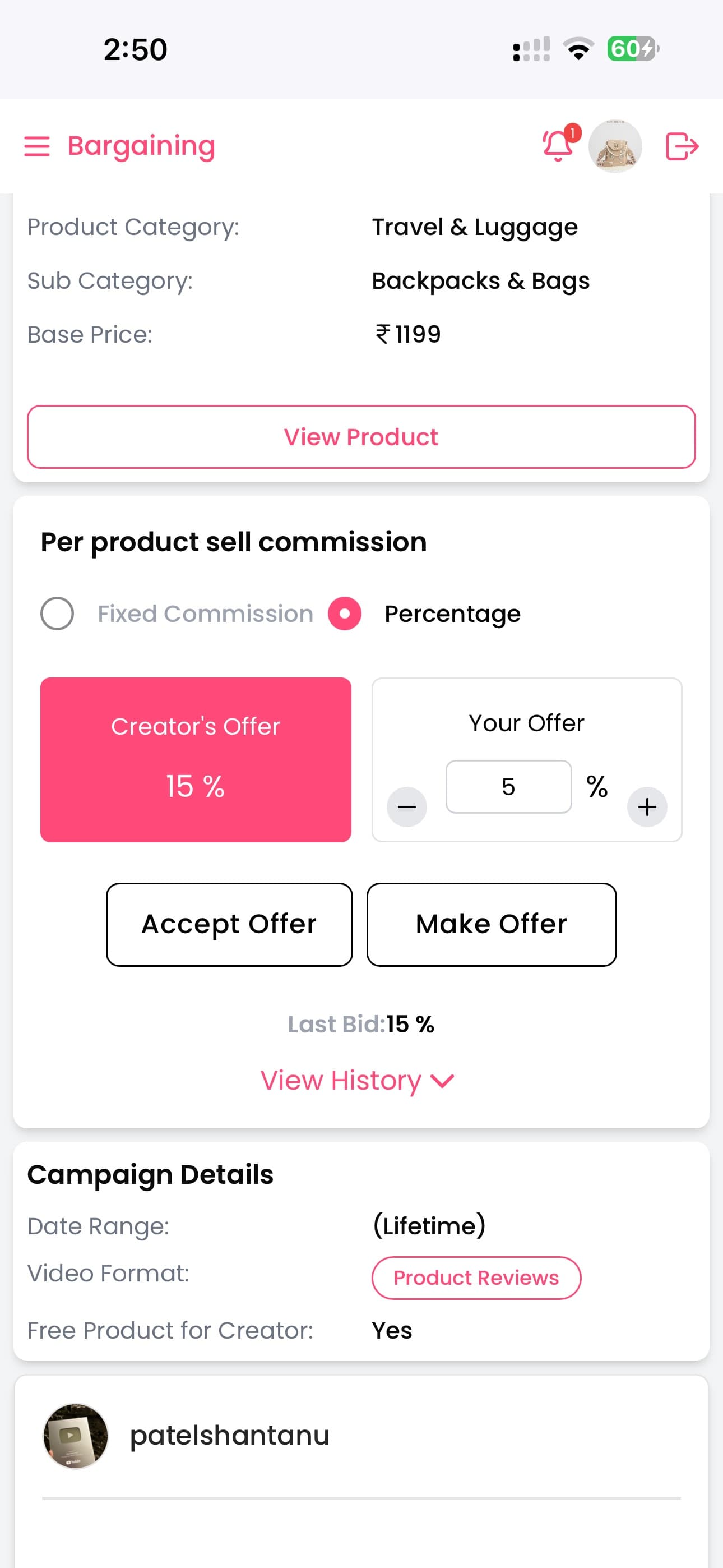Click the Your Offer percentage field
The image size is (723, 1568).
508,786
